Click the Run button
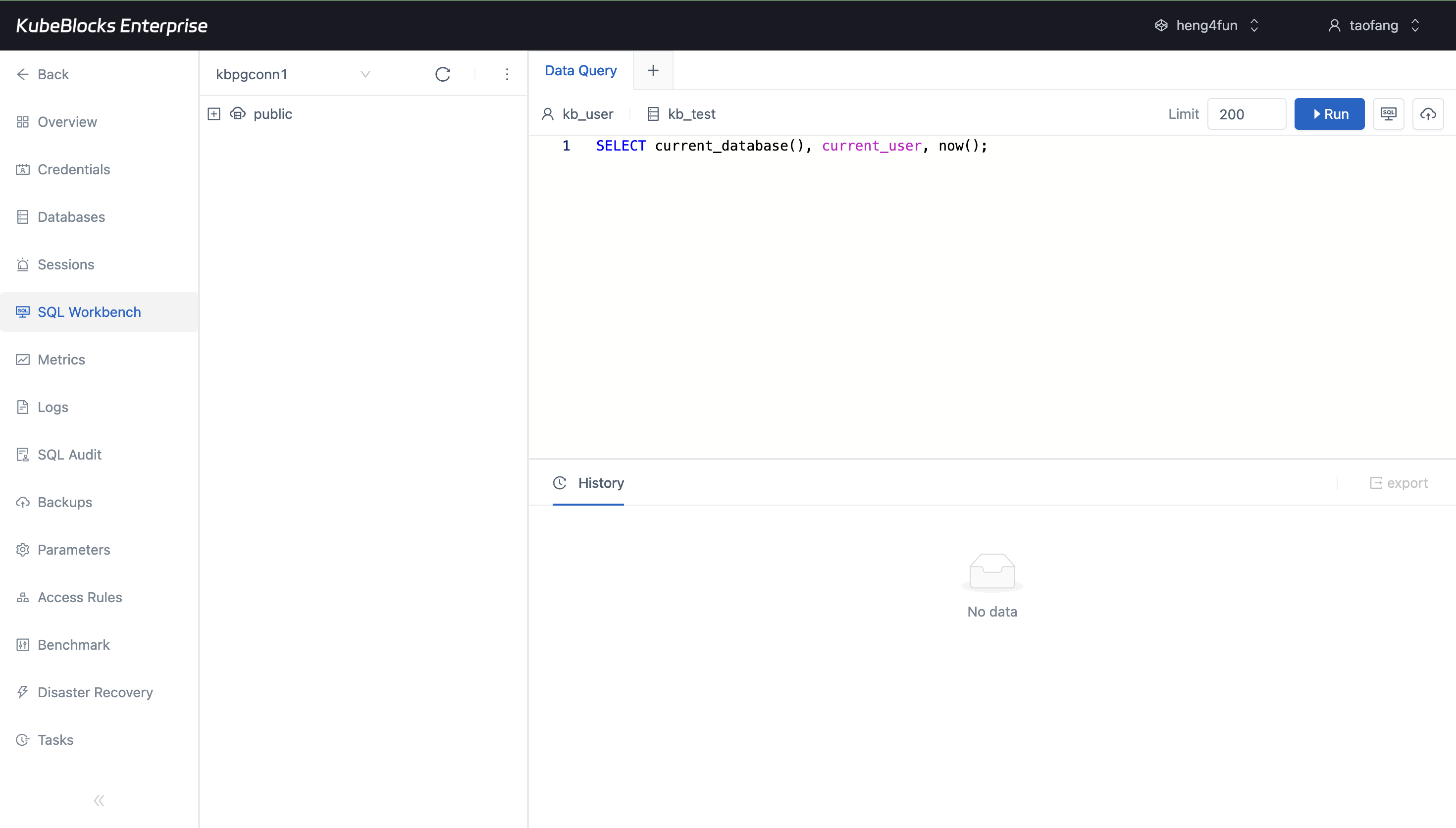The height and width of the screenshot is (828, 1456). point(1329,114)
